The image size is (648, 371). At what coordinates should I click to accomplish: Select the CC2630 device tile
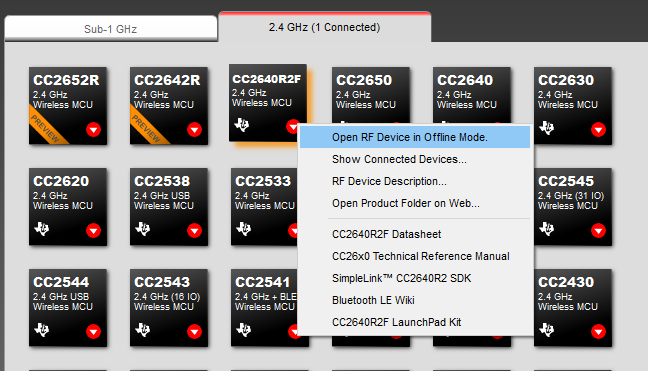click(573, 106)
